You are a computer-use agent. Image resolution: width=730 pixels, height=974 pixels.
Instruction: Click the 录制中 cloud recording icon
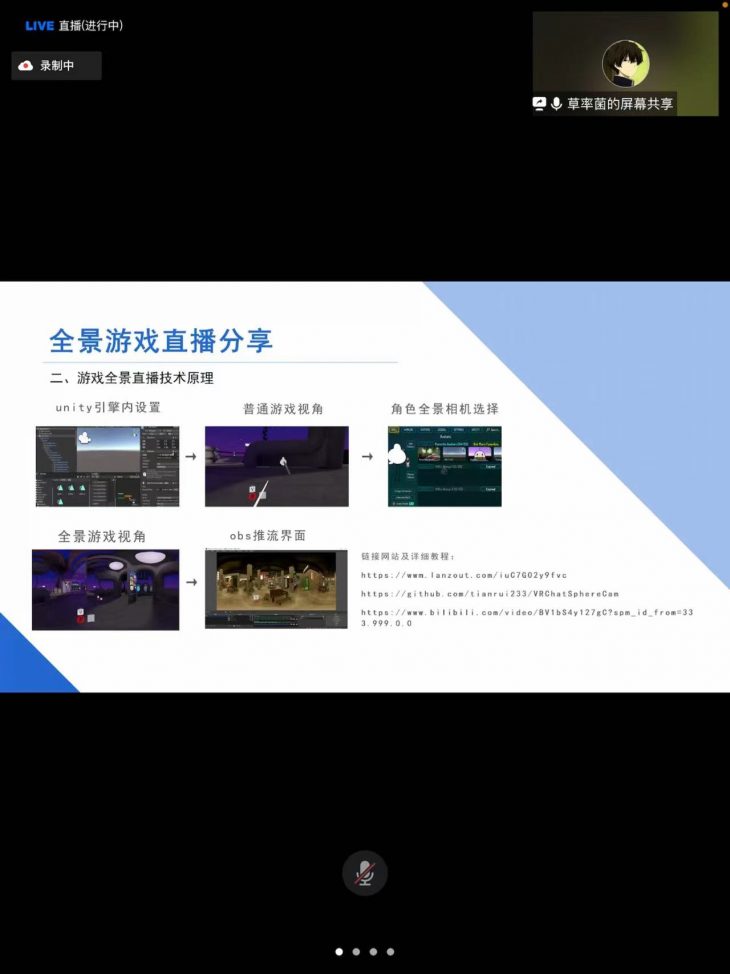pos(26,66)
